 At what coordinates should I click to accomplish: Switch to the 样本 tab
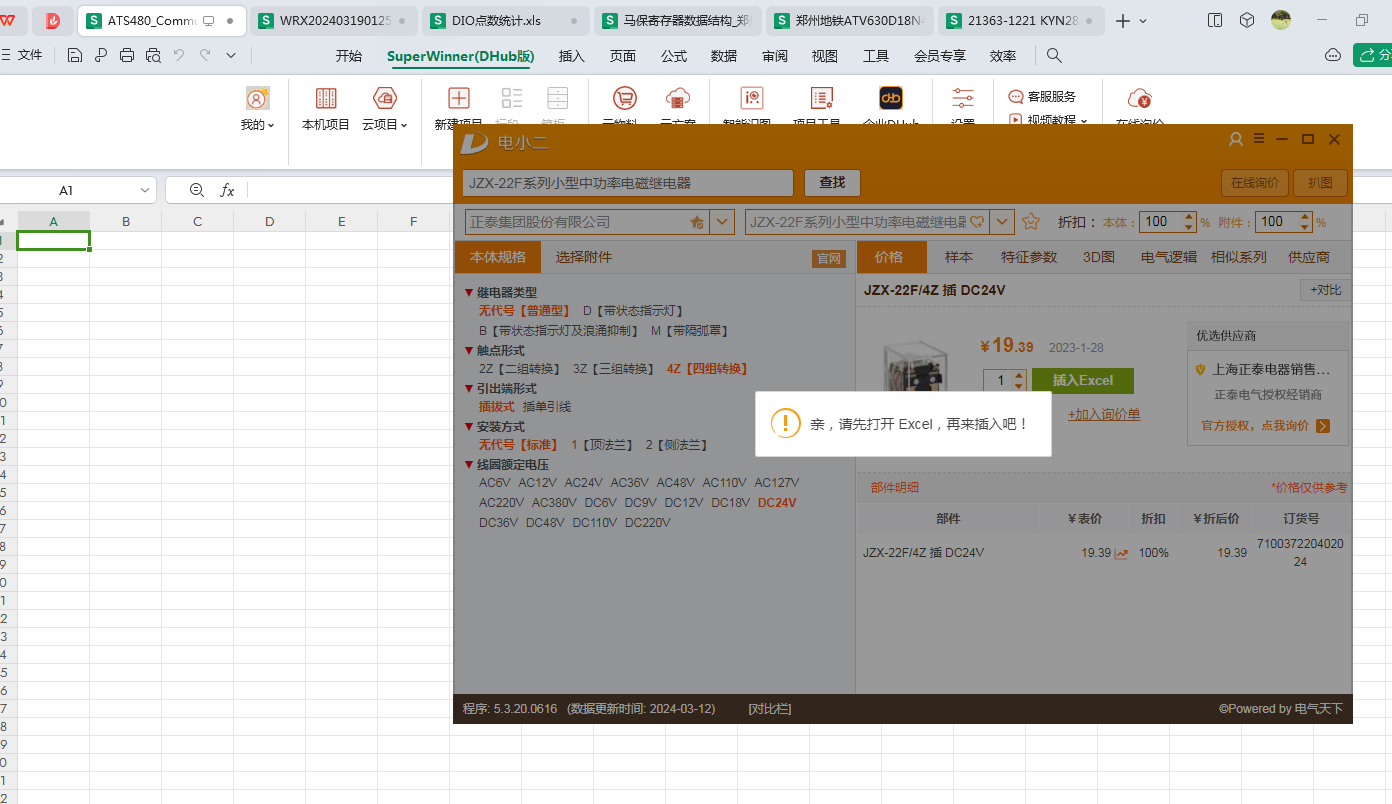tap(959, 257)
